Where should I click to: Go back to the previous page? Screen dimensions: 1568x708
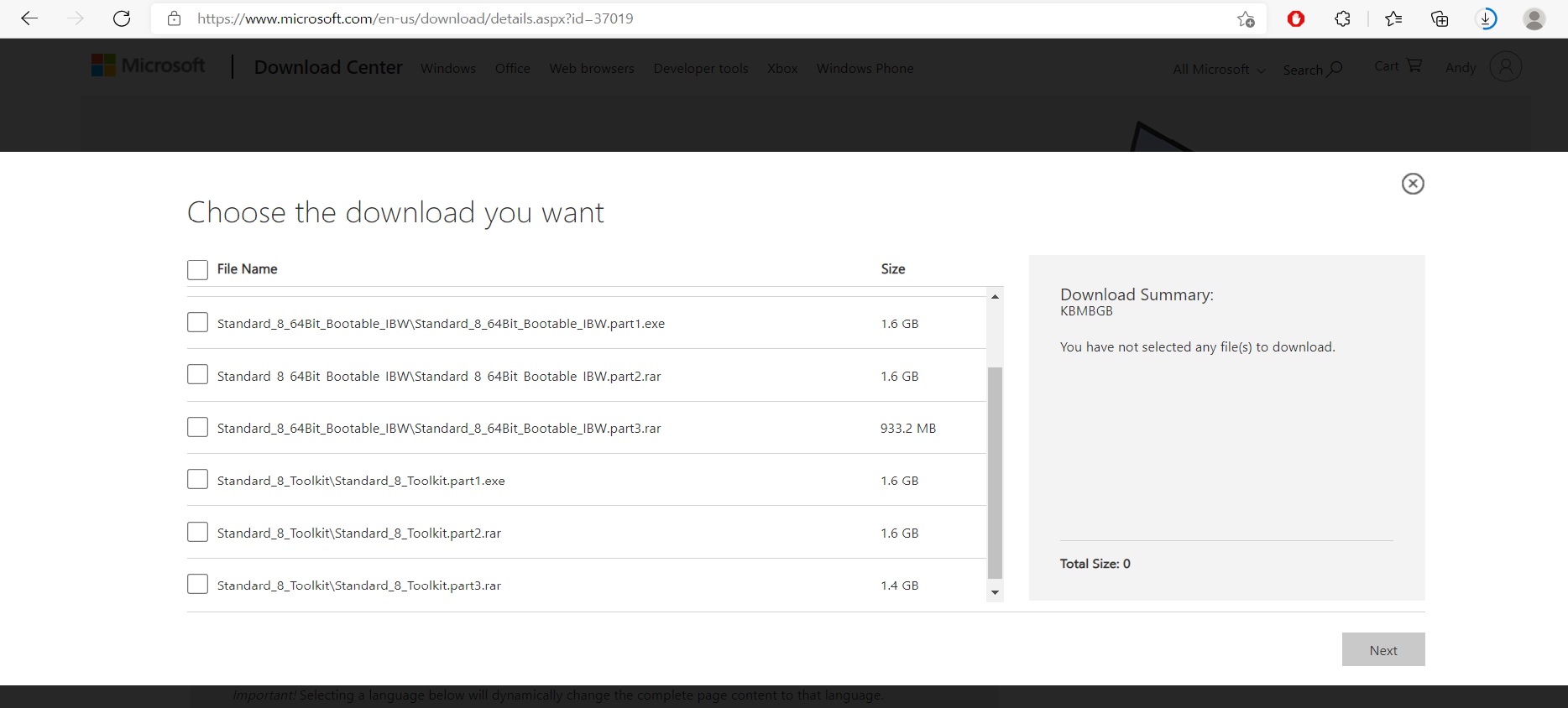[x=29, y=18]
